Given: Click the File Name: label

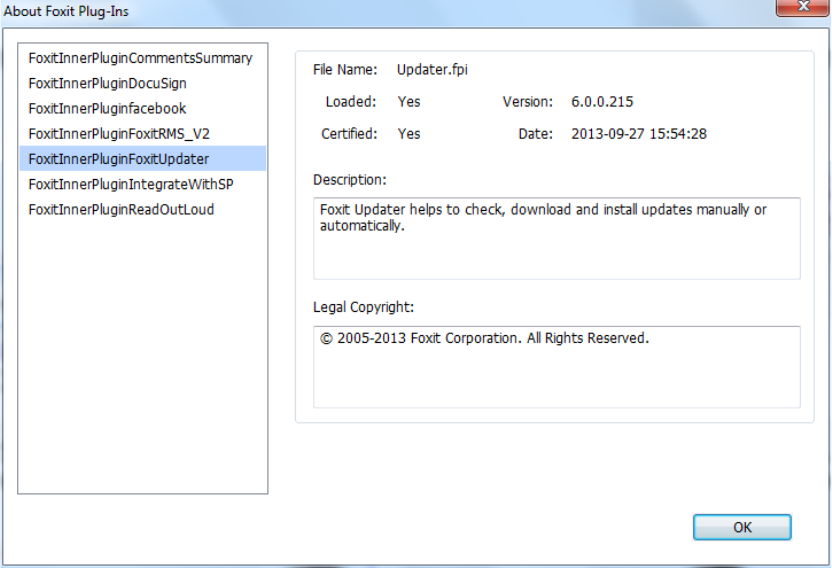Looking at the screenshot, I should click(345, 70).
